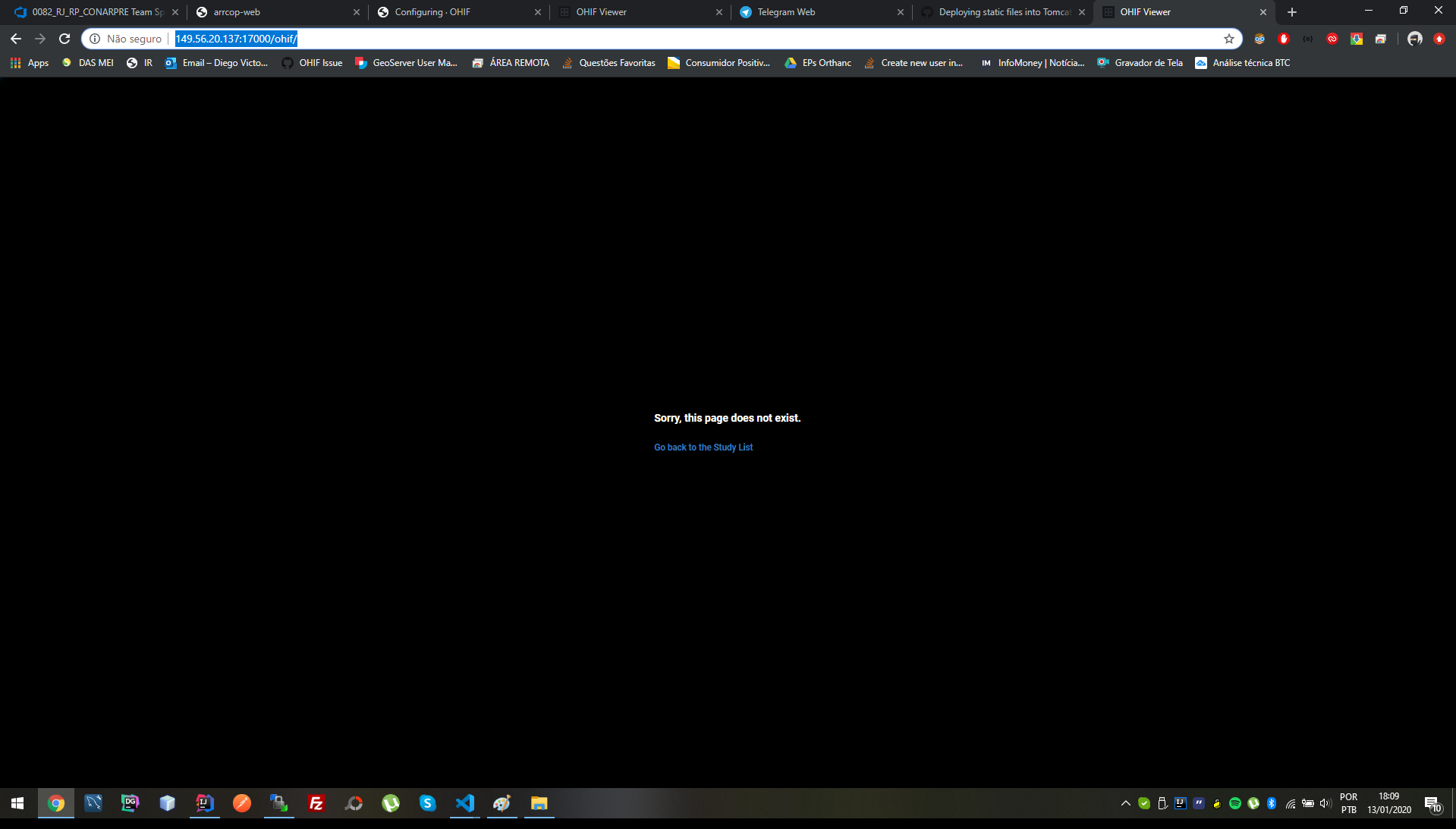Open Postman from the taskbar
Viewport: 1456px width, 829px height.
(242, 803)
